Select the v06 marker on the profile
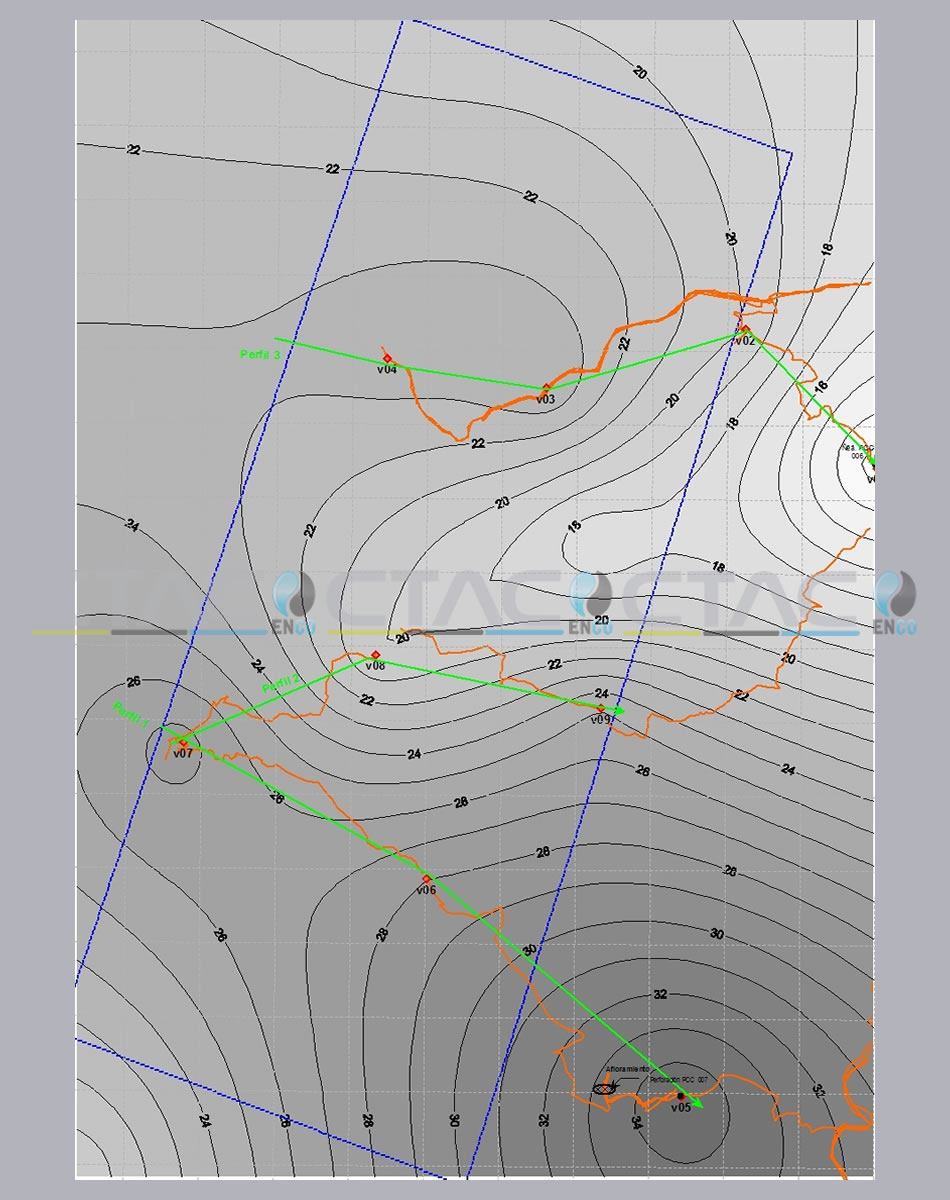This screenshot has width=950, height=1200. 427,879
